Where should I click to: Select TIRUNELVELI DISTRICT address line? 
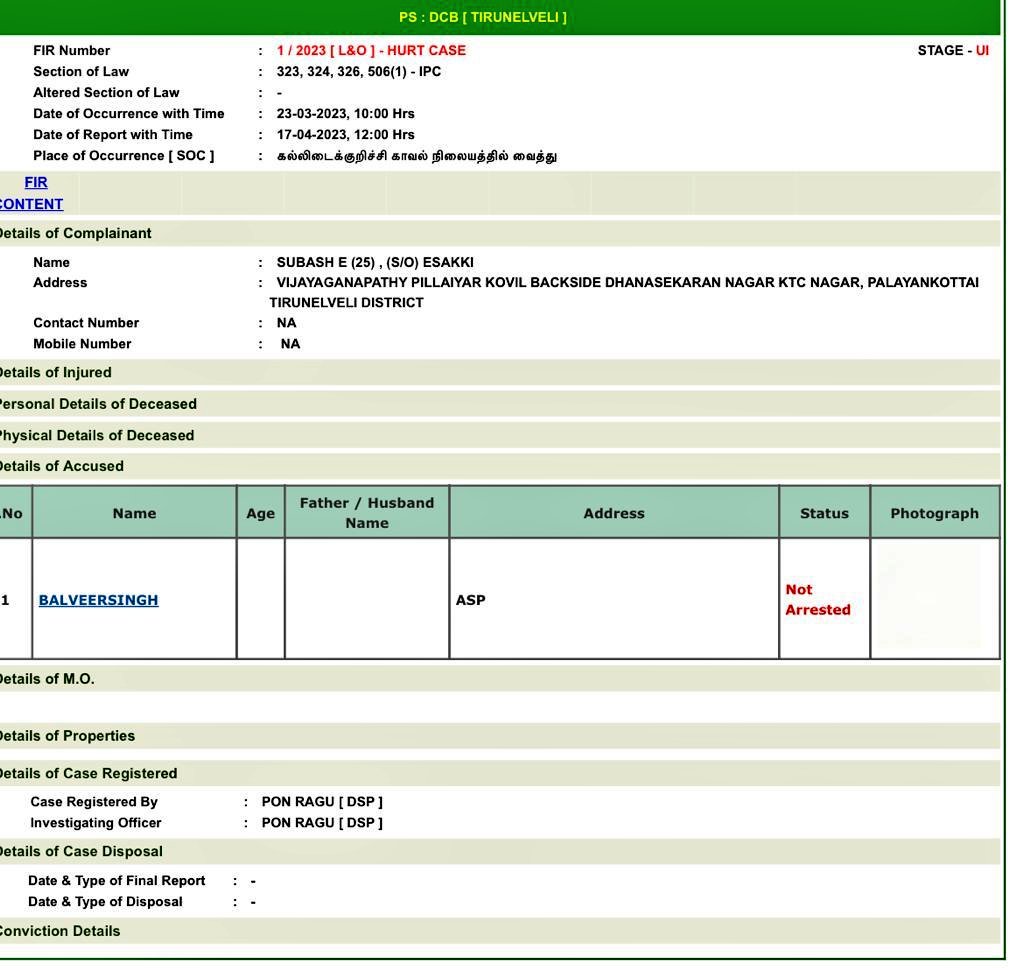[x=346, y=303]
